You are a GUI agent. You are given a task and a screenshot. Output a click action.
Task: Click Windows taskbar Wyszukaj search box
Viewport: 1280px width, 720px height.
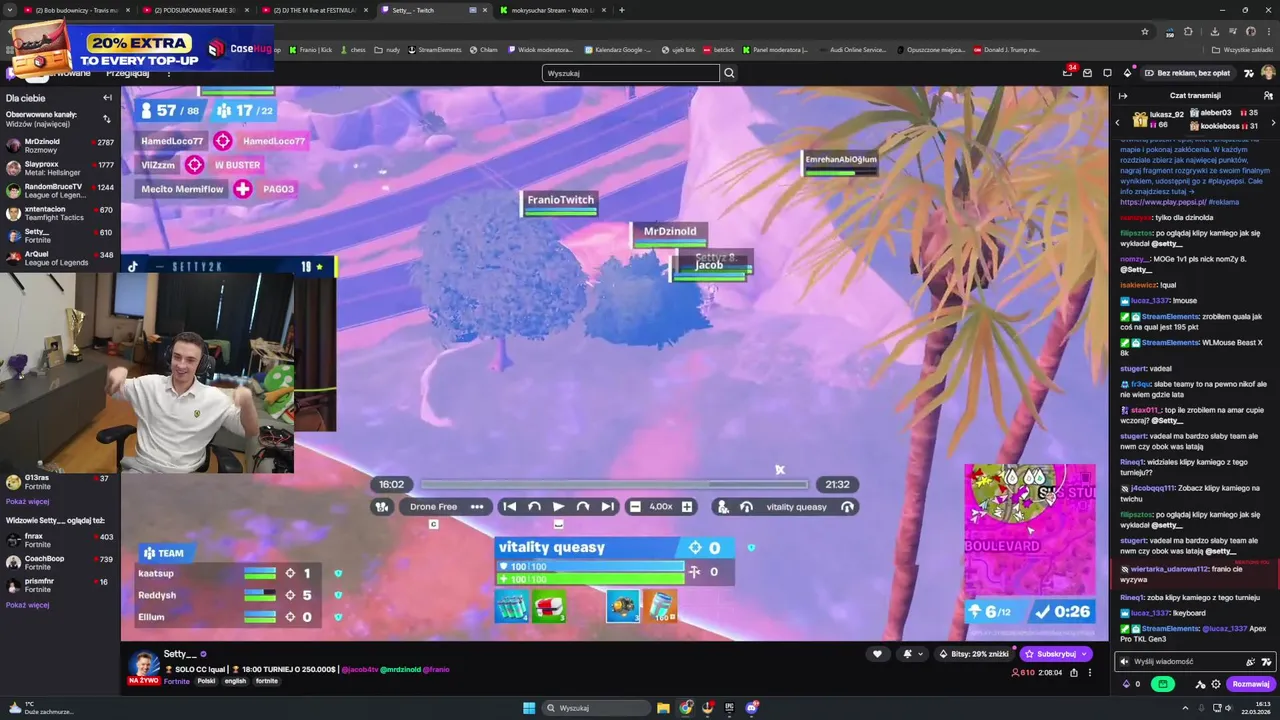596,708
